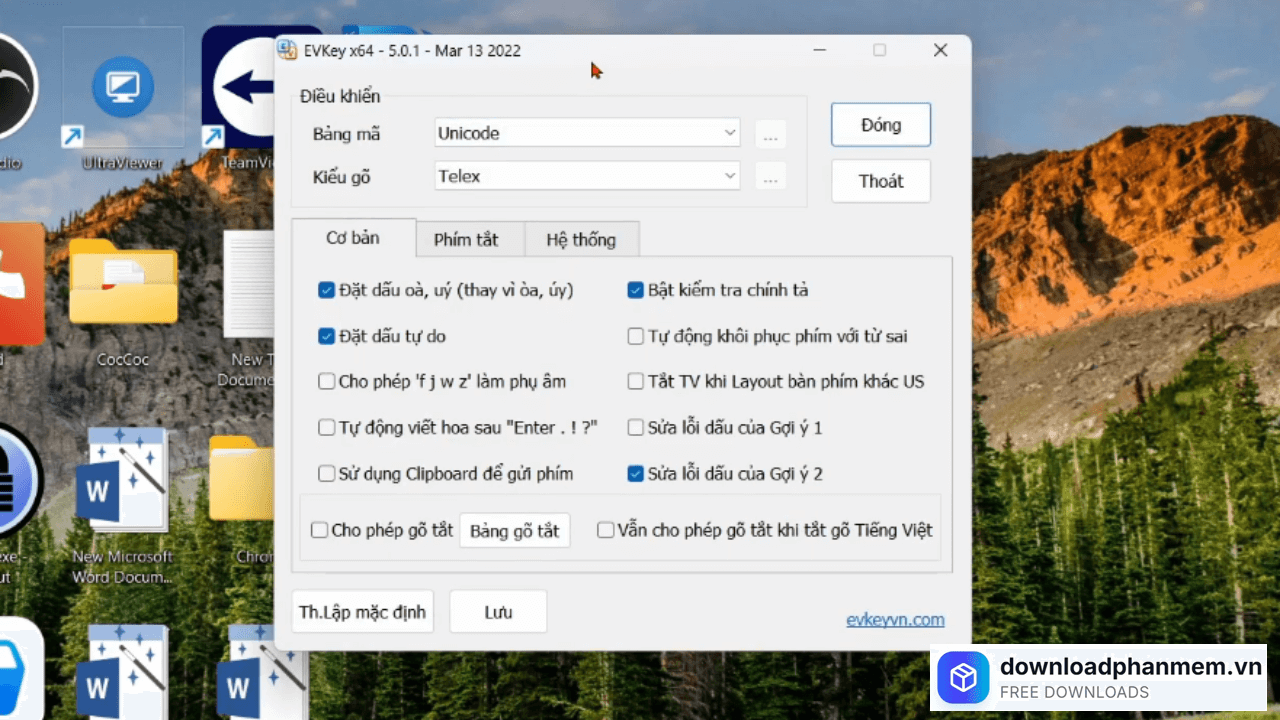Uncheck Bật kiểm tra chính tả option

coord(635,290)
